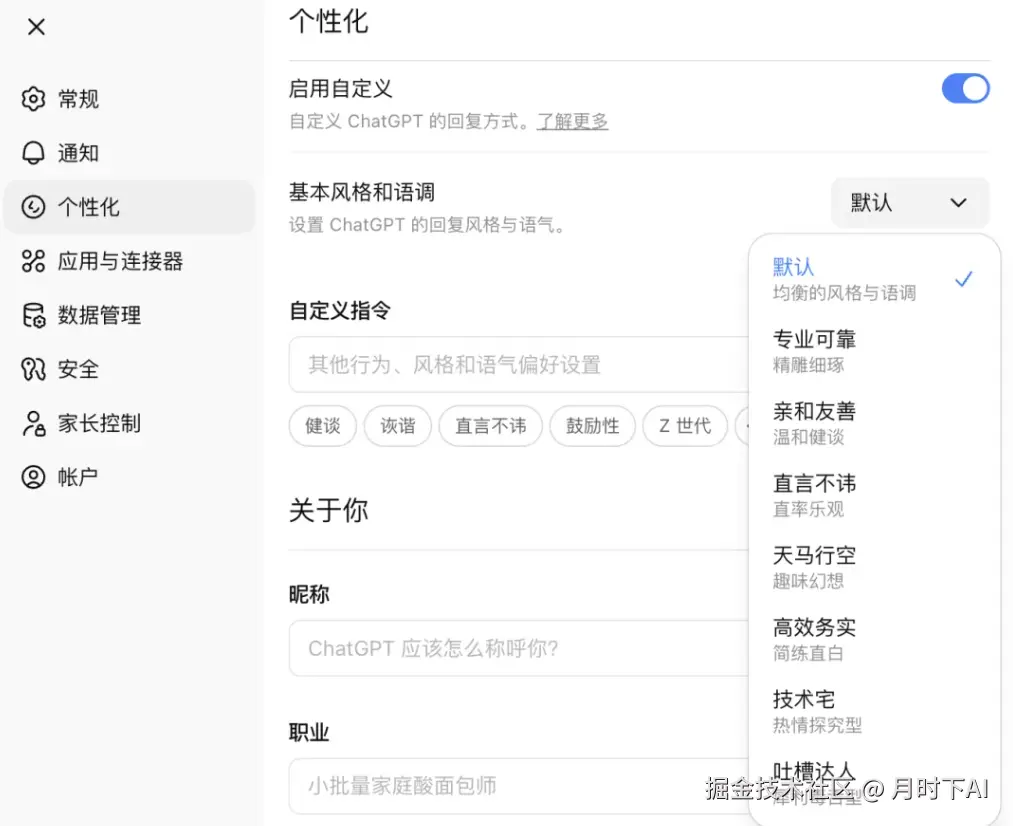
Task: Click the 关于你 heading
Action: pos(328,510)
